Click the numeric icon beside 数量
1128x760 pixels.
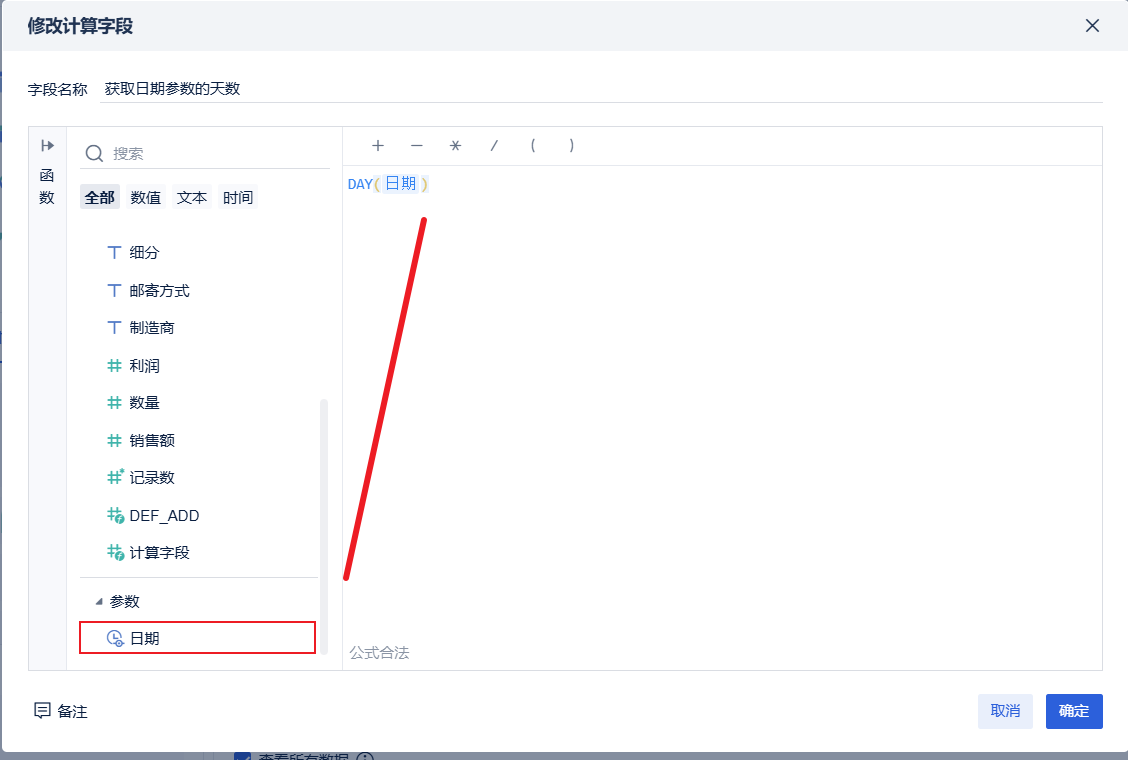[114, 403]
